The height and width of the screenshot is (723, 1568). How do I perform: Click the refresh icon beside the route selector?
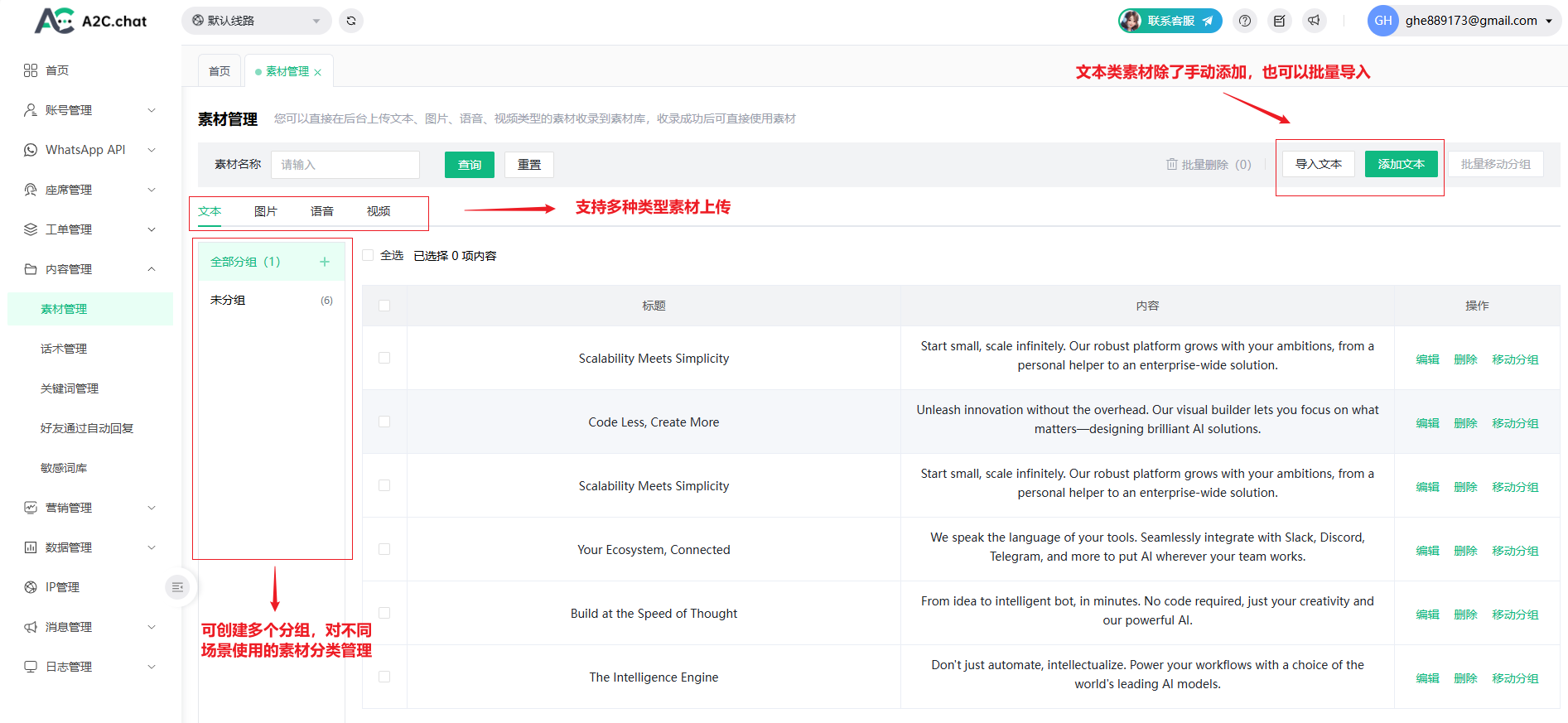click(351, 21)
